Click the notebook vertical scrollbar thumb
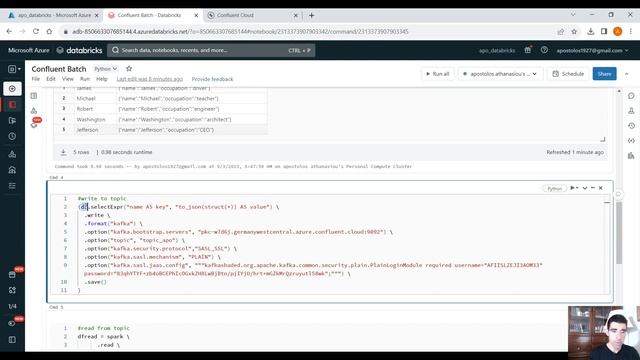 click(619, 233)
